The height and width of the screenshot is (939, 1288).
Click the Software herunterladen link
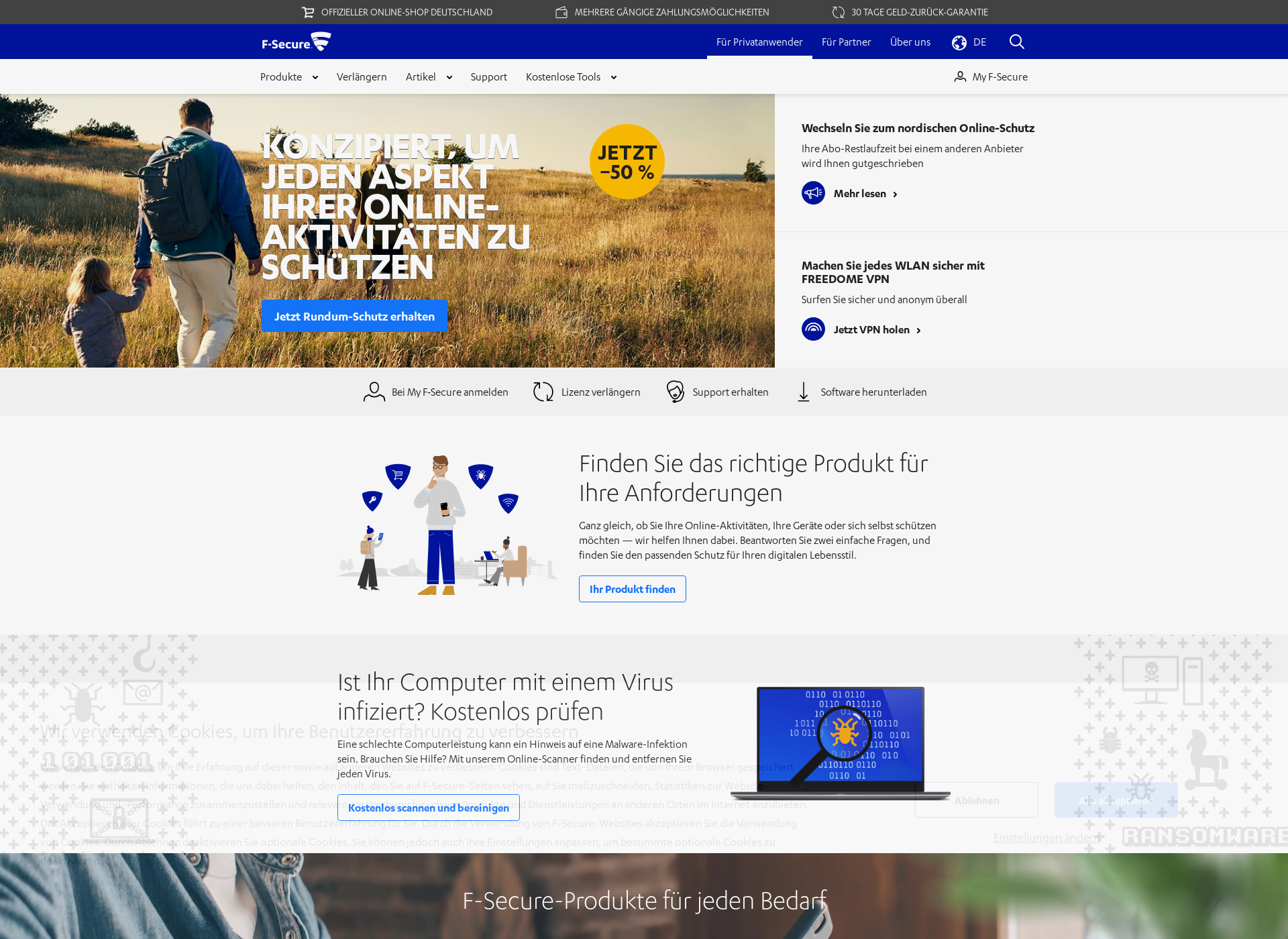[x=874, y=392]
